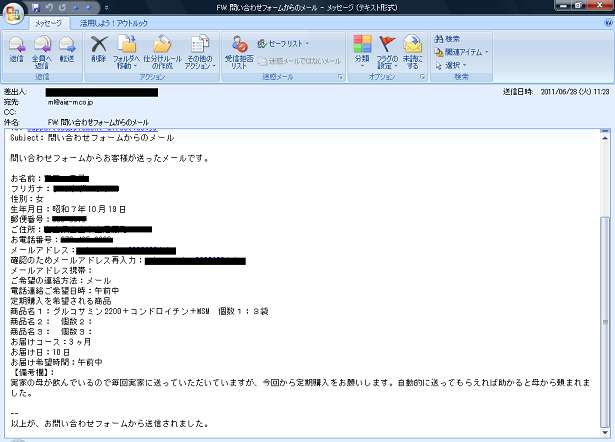Delete this email with 削除
Screen dimensions: 615x442
pyautogui.click(x=98, y=48)
